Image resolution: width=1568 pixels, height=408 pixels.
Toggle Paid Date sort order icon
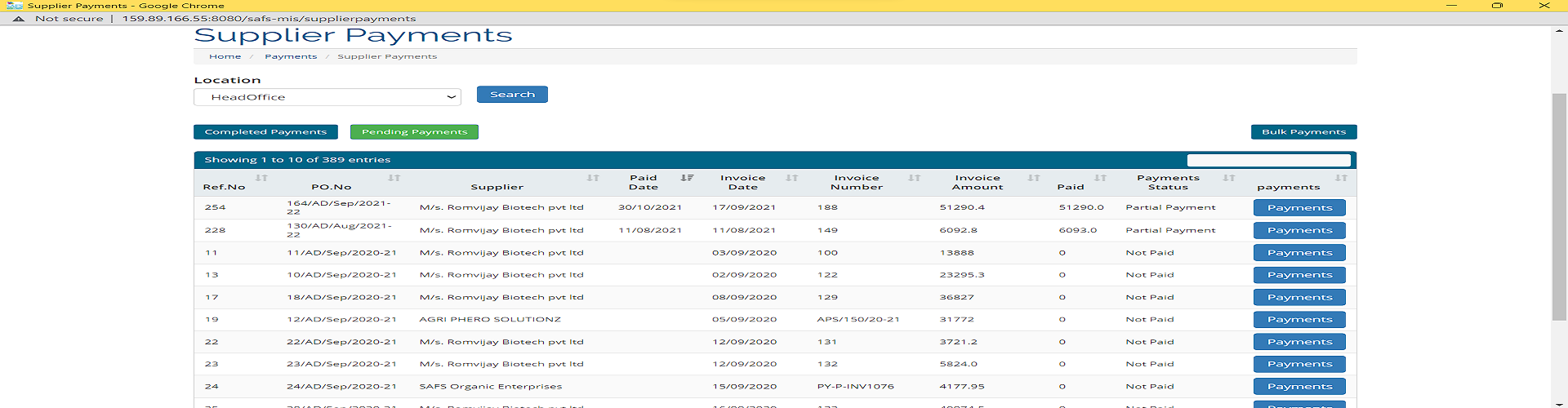click(x=687, y=178)
